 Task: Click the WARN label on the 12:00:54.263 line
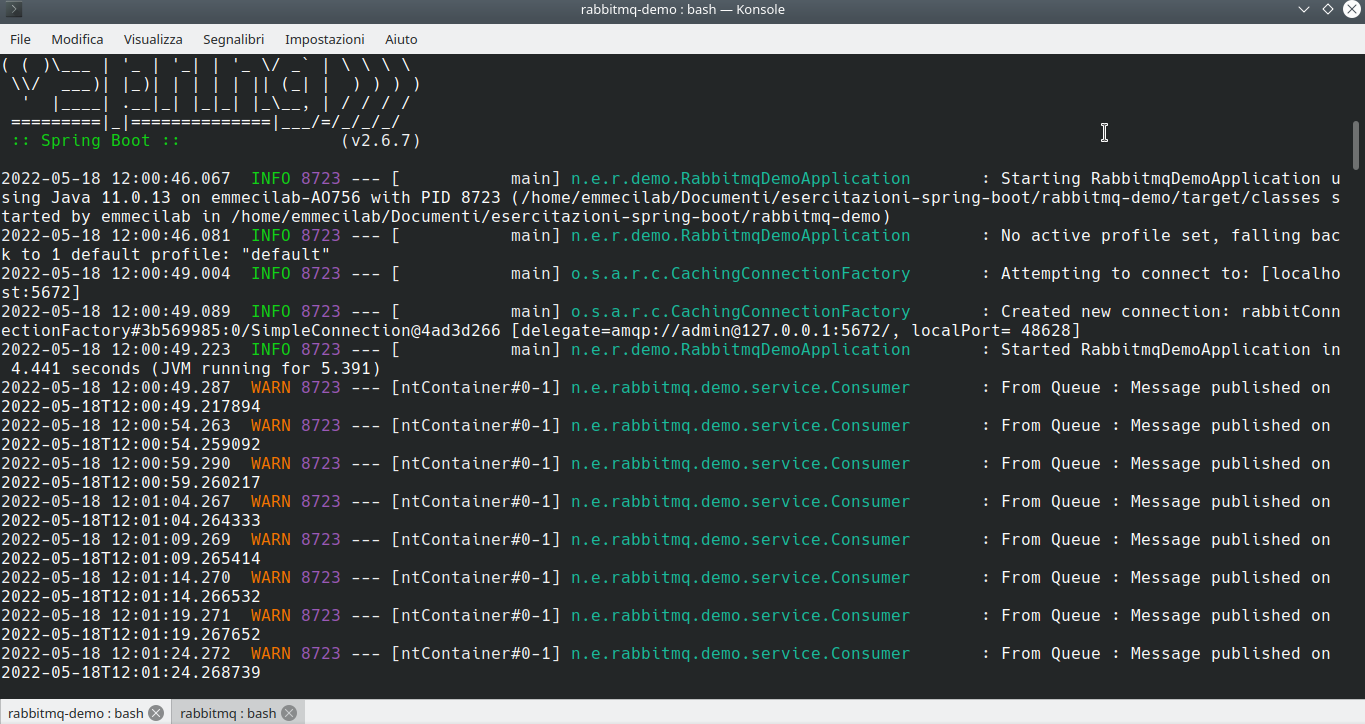point(270,426)
